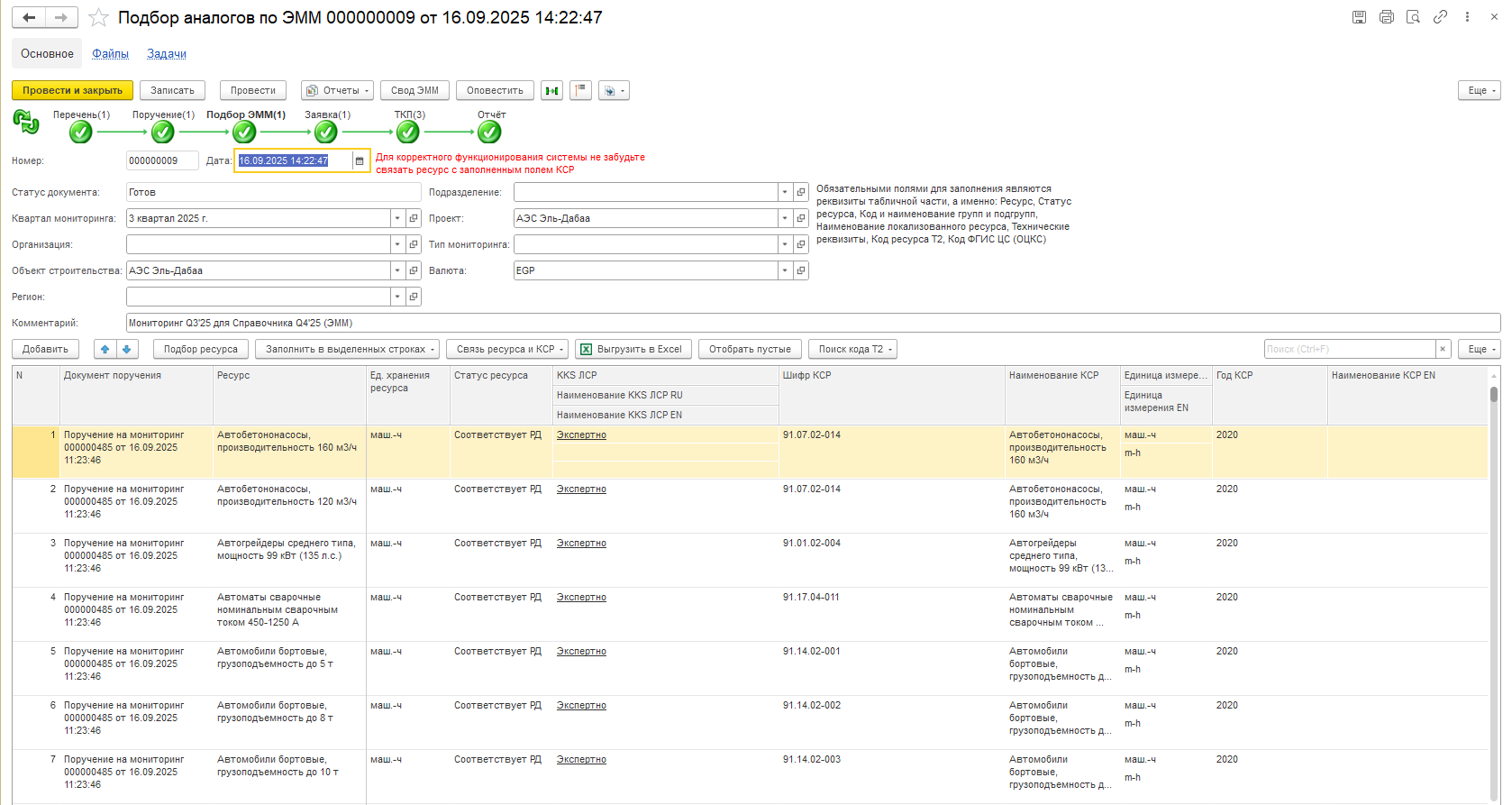1512x805 pixels.
Task: Switch to the Задачи tab
Action: point(167,54)
